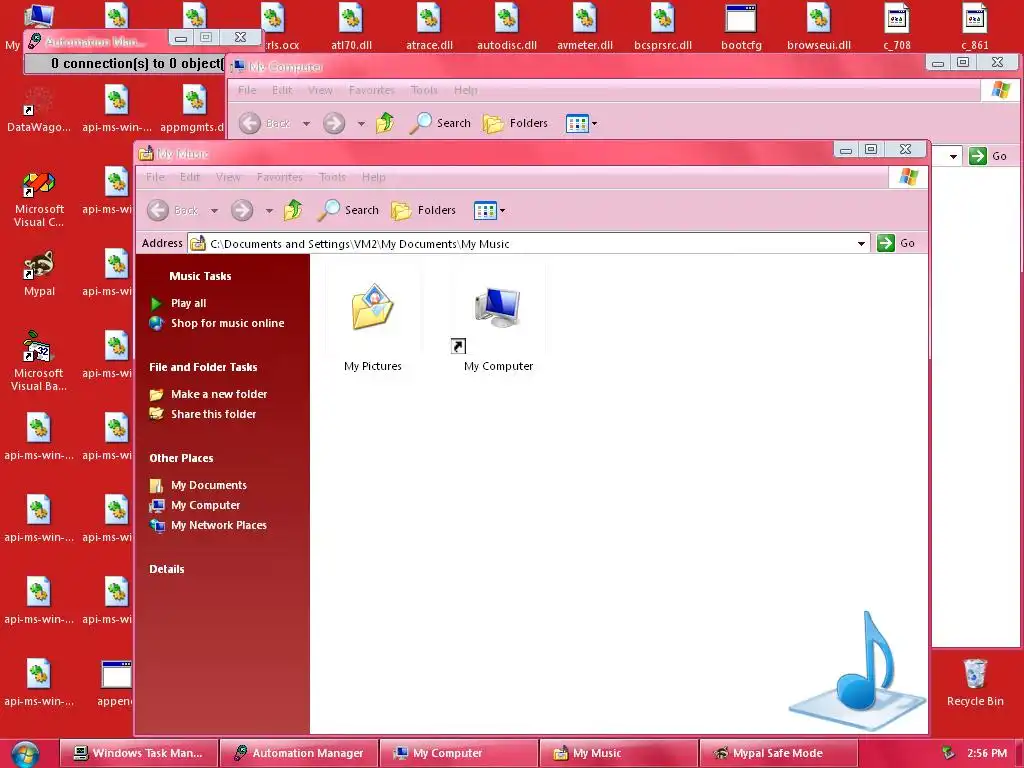The width and height of the screenshot is (1024, 768).
Task: Click Go button in My Computer window
Action: (988, 156)
